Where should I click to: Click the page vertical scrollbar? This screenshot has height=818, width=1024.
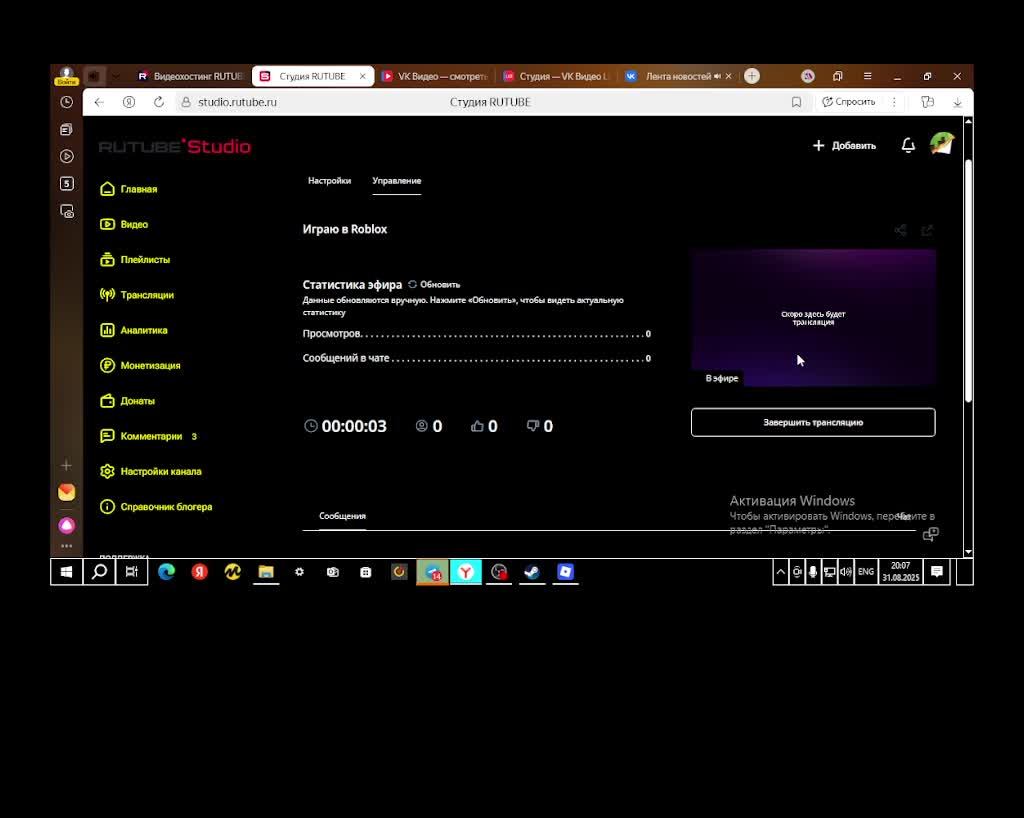pos(968,281)
